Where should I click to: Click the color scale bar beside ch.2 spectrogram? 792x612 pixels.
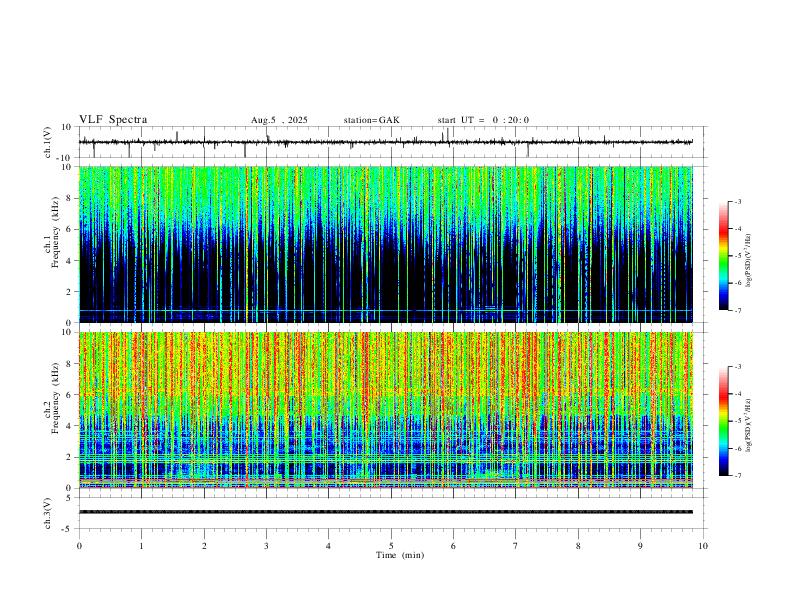(723, 421)
